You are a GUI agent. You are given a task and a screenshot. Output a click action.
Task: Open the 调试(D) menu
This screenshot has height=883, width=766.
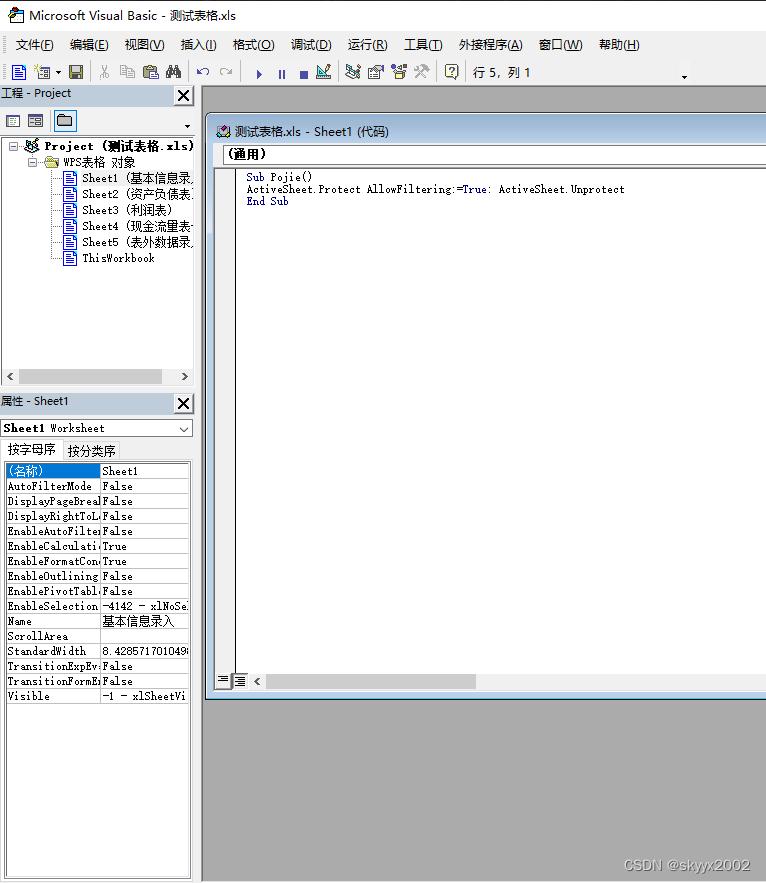pyautogui.click(x=310, y=45)
